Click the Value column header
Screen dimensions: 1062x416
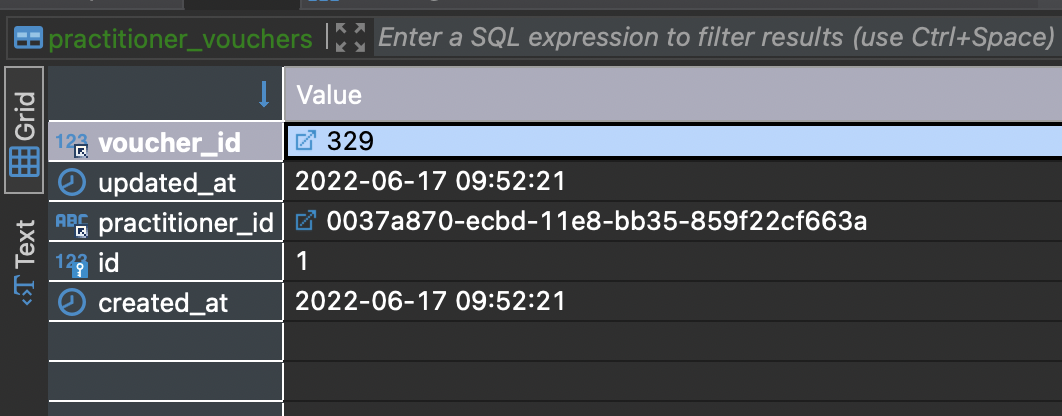[x=673, y=94]
